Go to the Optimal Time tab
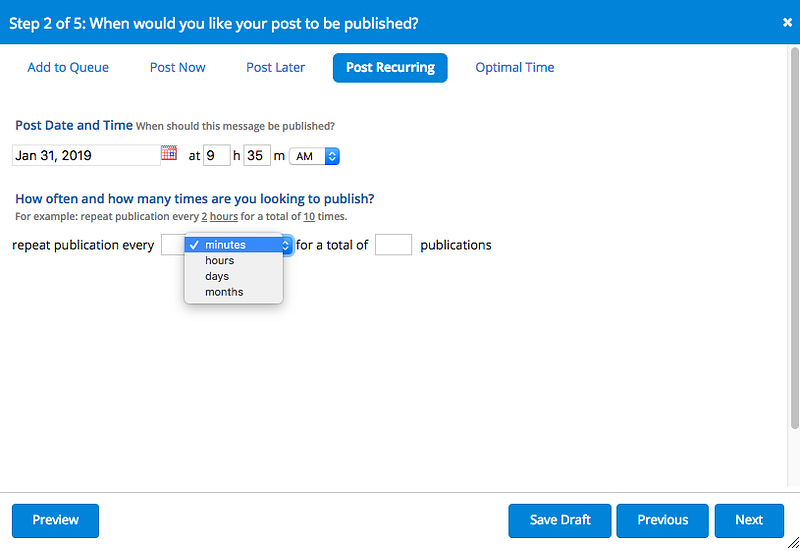800x551 pixels. (x=514, y=68)
